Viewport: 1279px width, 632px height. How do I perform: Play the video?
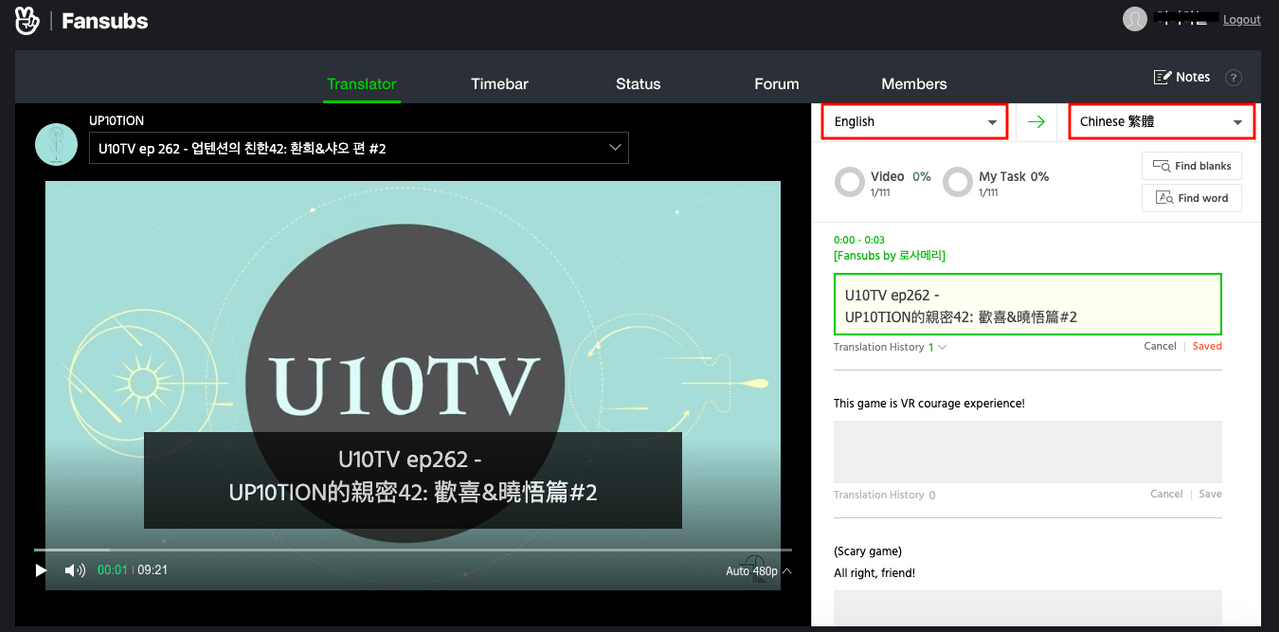(41, 570)
